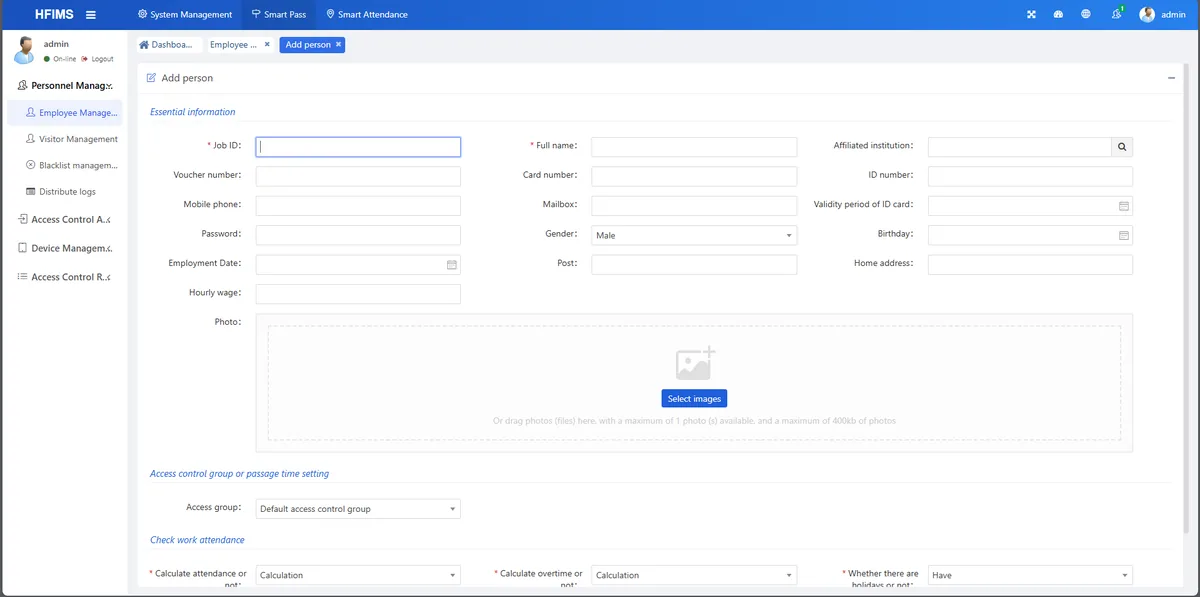Open calendar icon for Validity period of ID card
The image size is (1200, 597).
click(1123, 206)
